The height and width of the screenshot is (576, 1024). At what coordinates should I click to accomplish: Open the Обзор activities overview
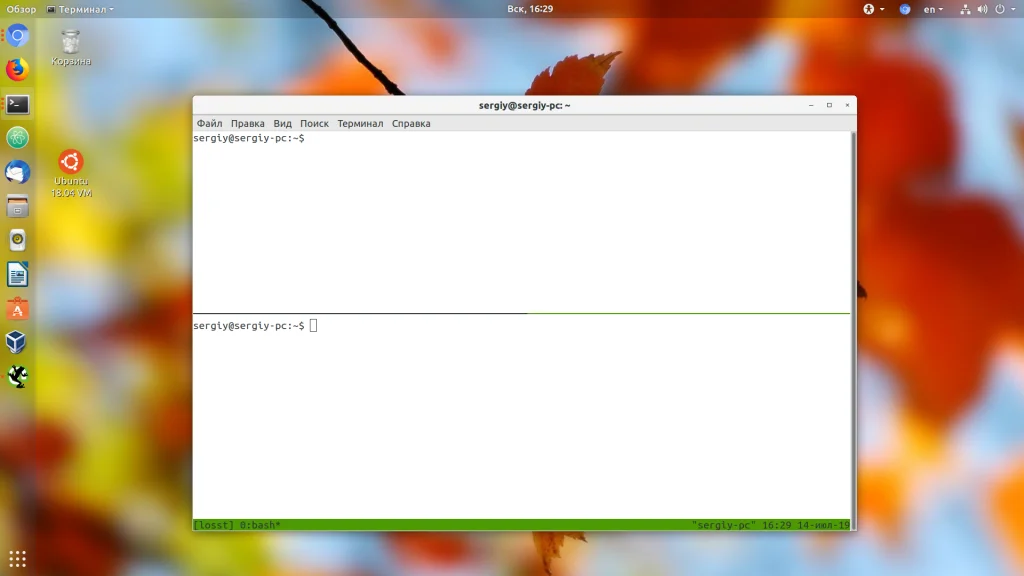[22, 9]
